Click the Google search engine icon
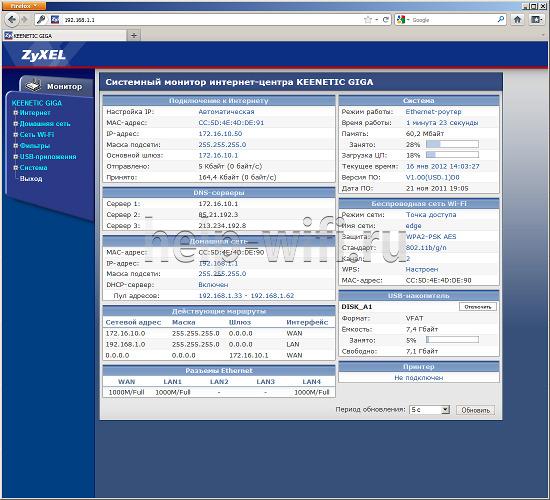This screenshot has width=550, height=500. (401, 20)
